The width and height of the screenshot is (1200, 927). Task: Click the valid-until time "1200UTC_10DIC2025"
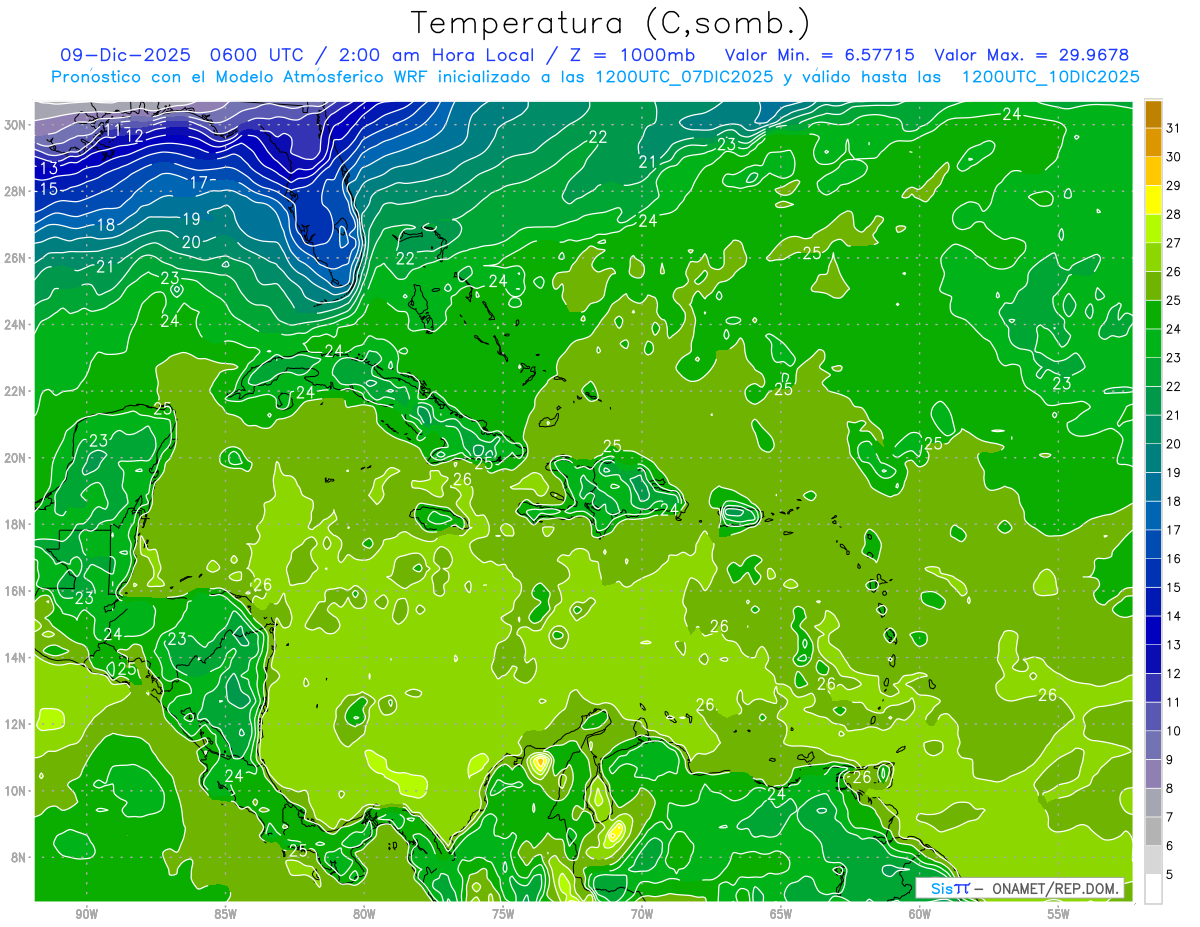coord(1050,77)
